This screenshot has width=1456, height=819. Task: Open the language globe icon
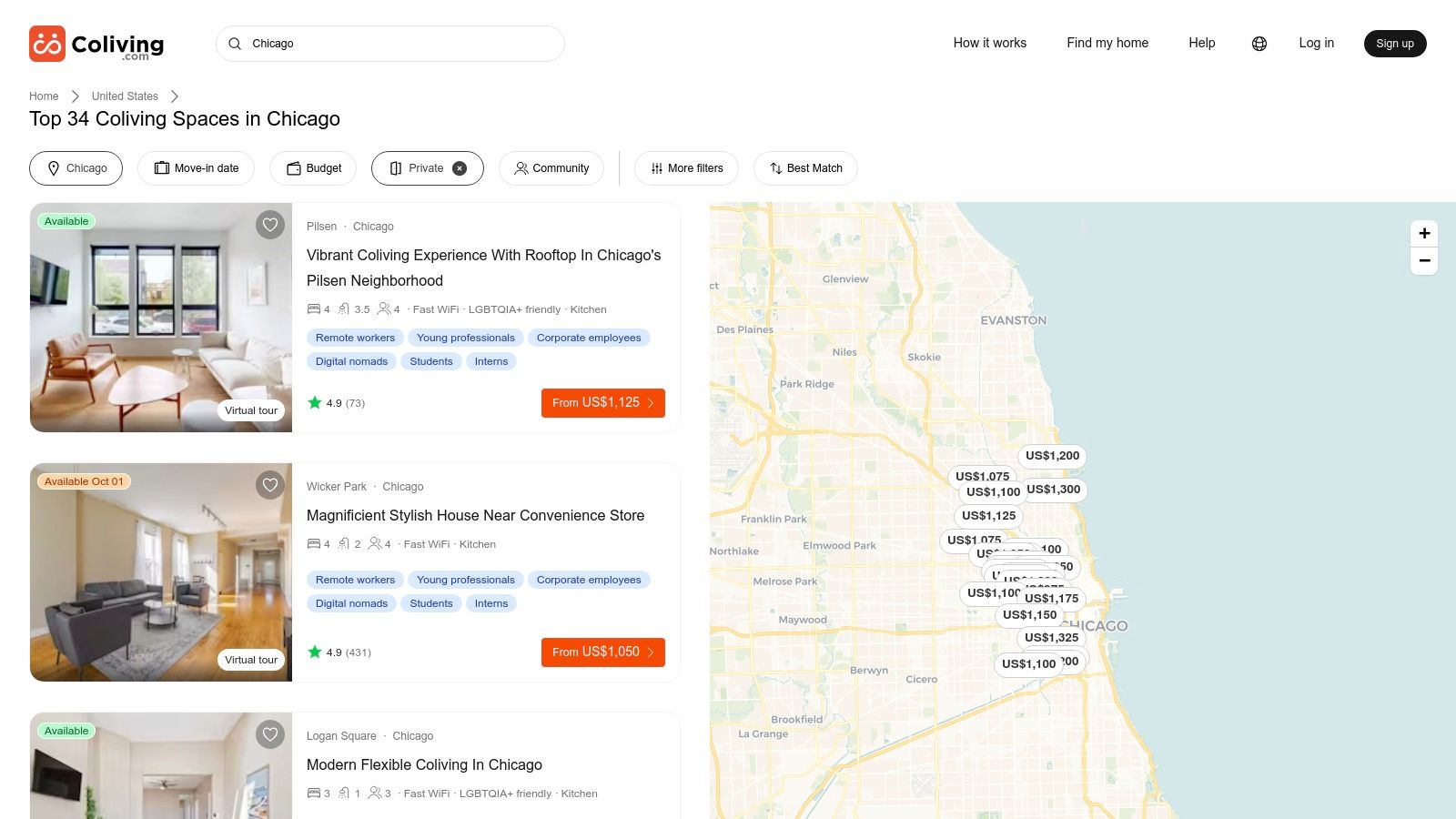(x=1259, y=44)
